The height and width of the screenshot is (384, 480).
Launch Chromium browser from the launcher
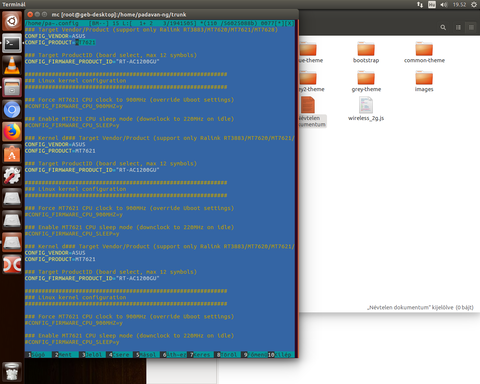click(x=12, y=110)
